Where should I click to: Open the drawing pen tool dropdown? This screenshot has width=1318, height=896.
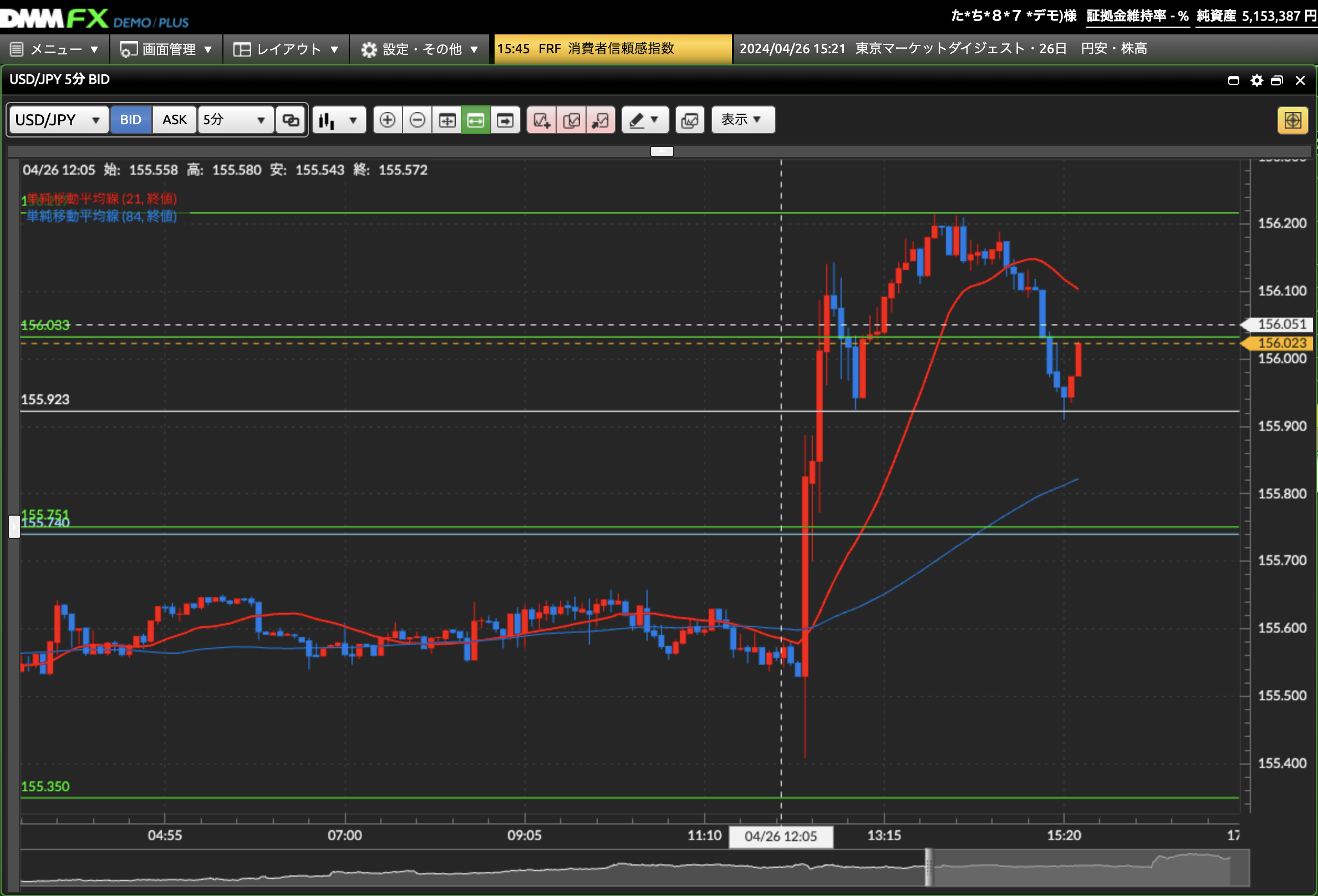click(x=645, y=120)
